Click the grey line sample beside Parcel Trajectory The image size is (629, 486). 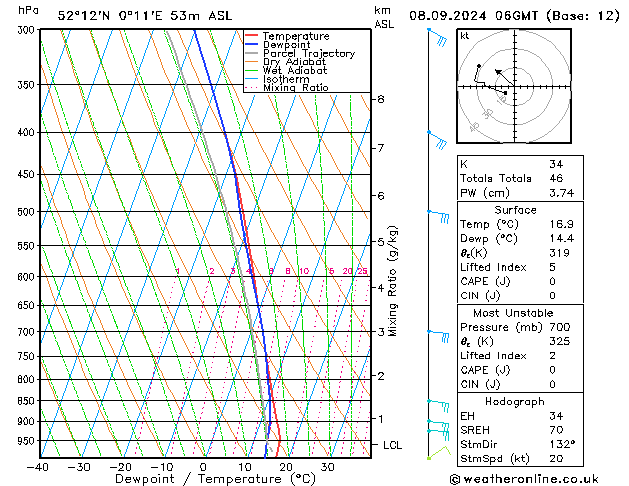[x=252, y=53]
